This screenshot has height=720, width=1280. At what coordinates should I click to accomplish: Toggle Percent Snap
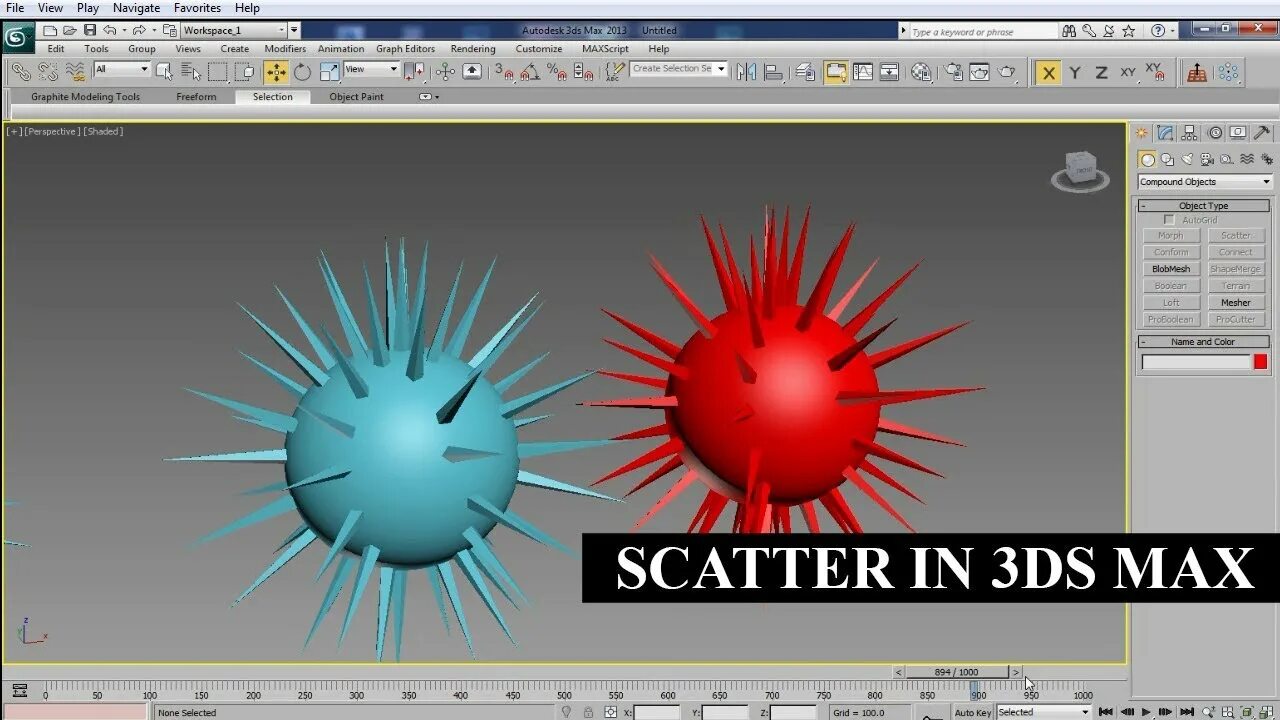click(x=557, y=72)
